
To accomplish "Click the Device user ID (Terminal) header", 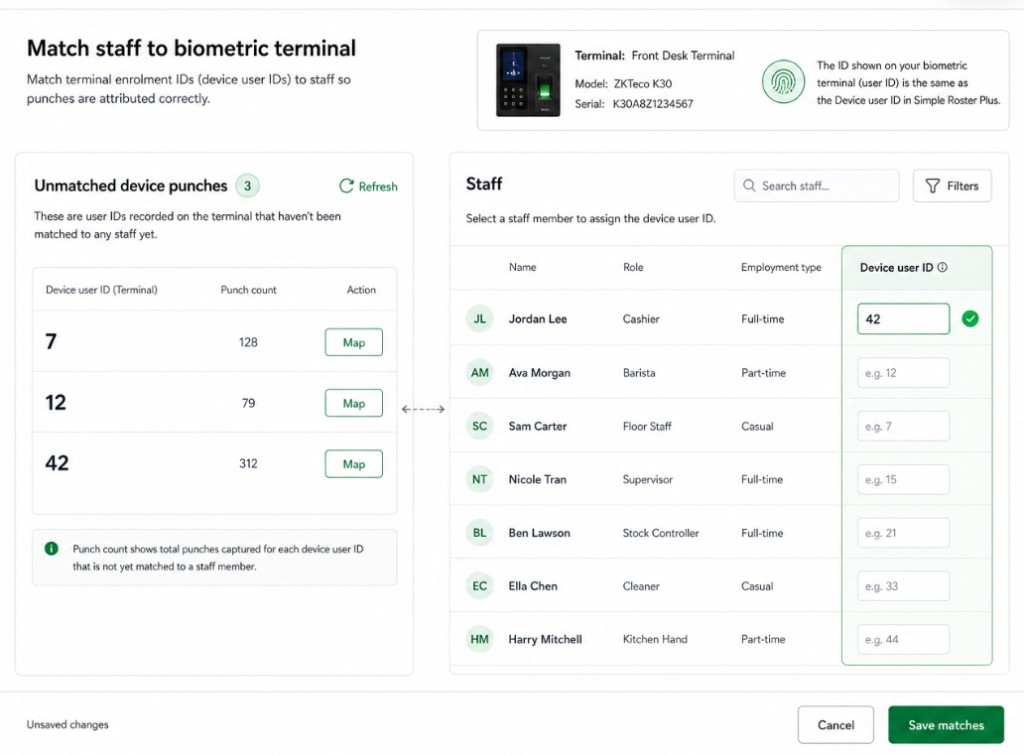I will [101, 290].
